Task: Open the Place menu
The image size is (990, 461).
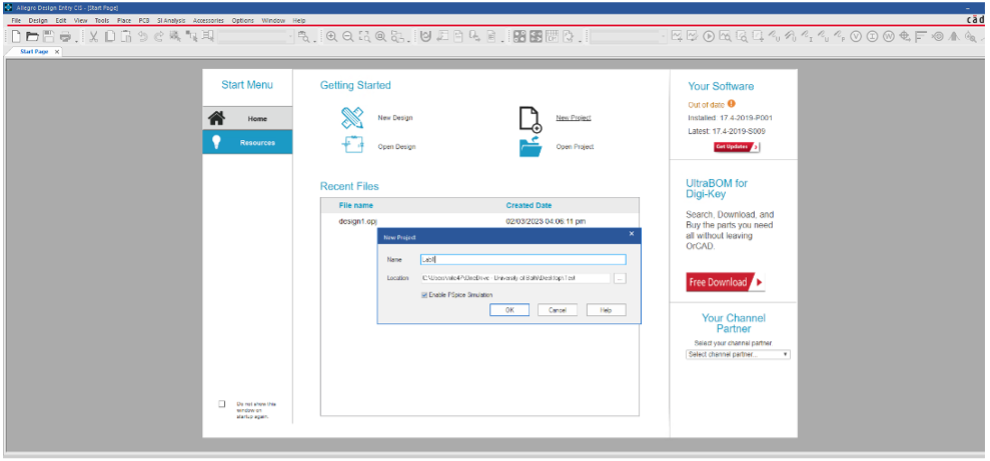Action: click(x=124, y=20)
